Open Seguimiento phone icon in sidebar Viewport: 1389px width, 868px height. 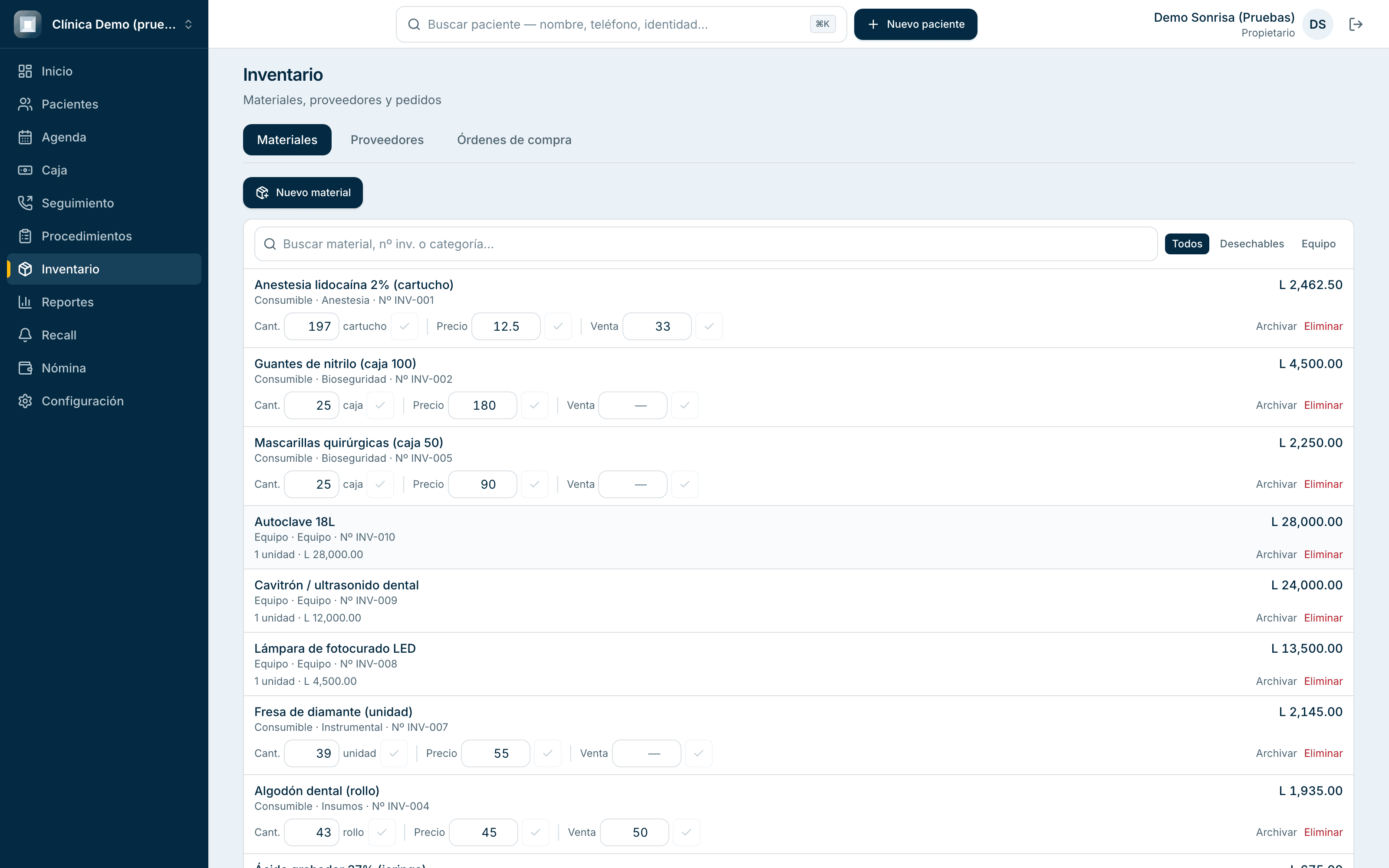[x=25, y=203]
